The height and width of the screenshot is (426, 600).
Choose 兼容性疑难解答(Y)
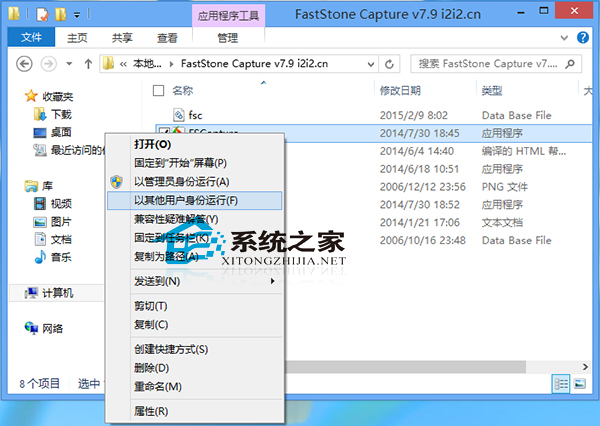pyautogui.click(x=195, y=219)
